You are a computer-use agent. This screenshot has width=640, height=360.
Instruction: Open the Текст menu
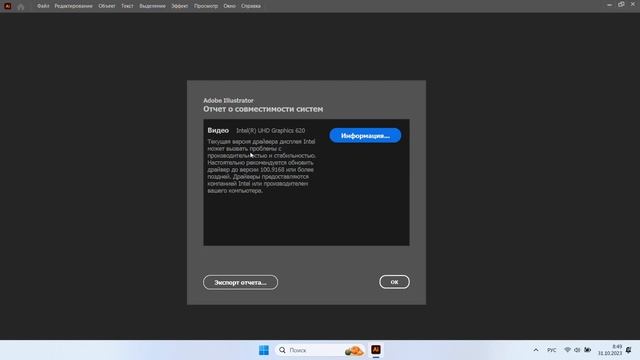127,6
